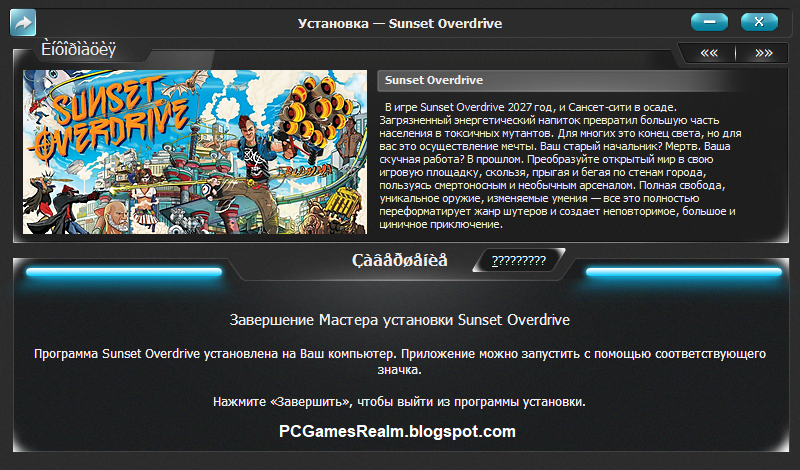Minimize the installer window
This screenshot has height=470, width=800.
[709, 22]
